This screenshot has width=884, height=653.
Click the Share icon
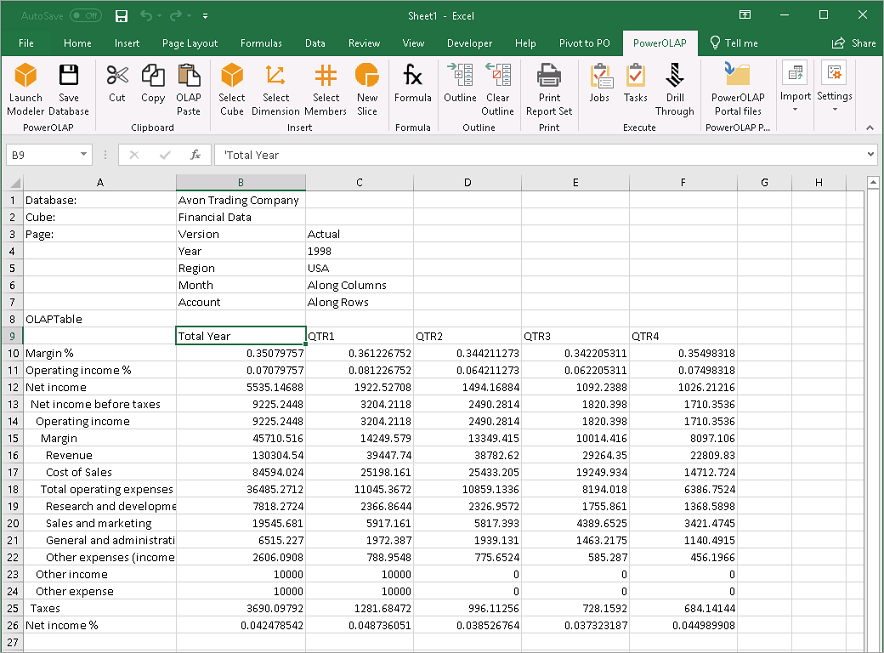coord(838,43)
